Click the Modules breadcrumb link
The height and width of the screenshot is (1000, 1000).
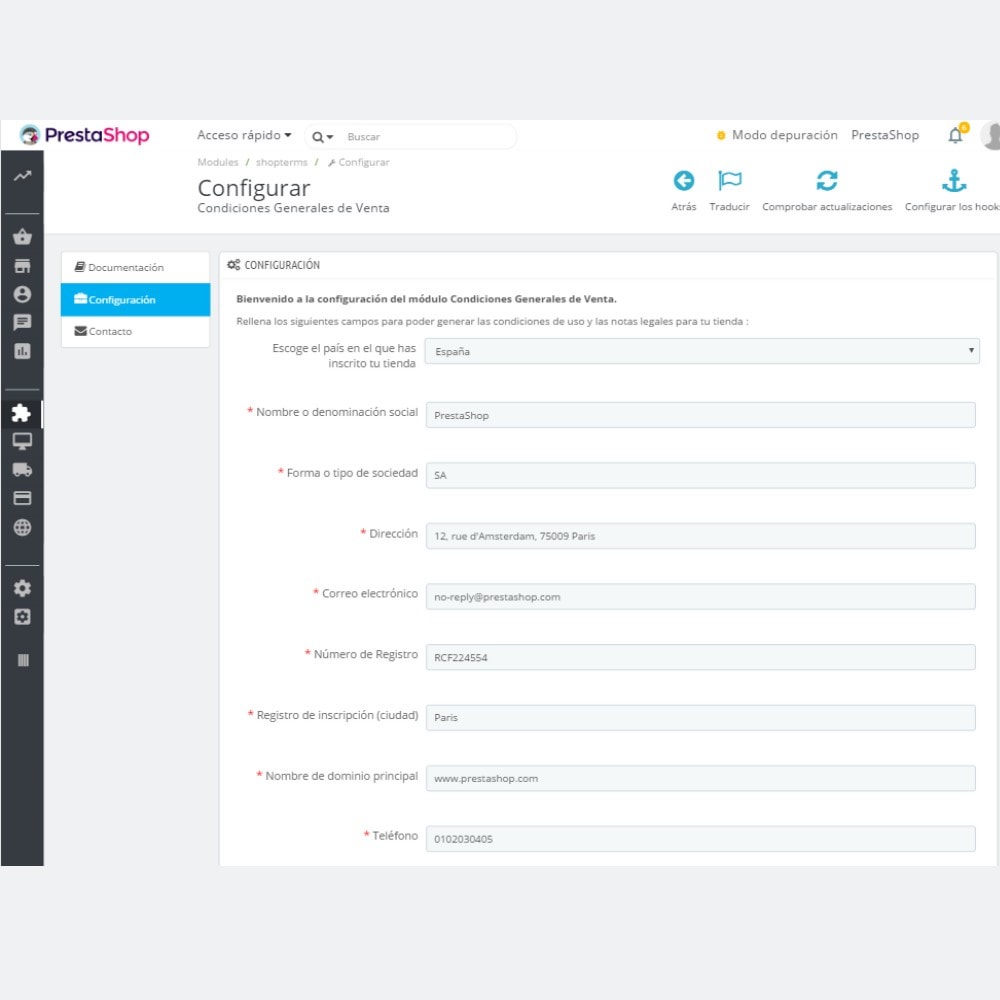pyautogui.click(x=217, y=162)
